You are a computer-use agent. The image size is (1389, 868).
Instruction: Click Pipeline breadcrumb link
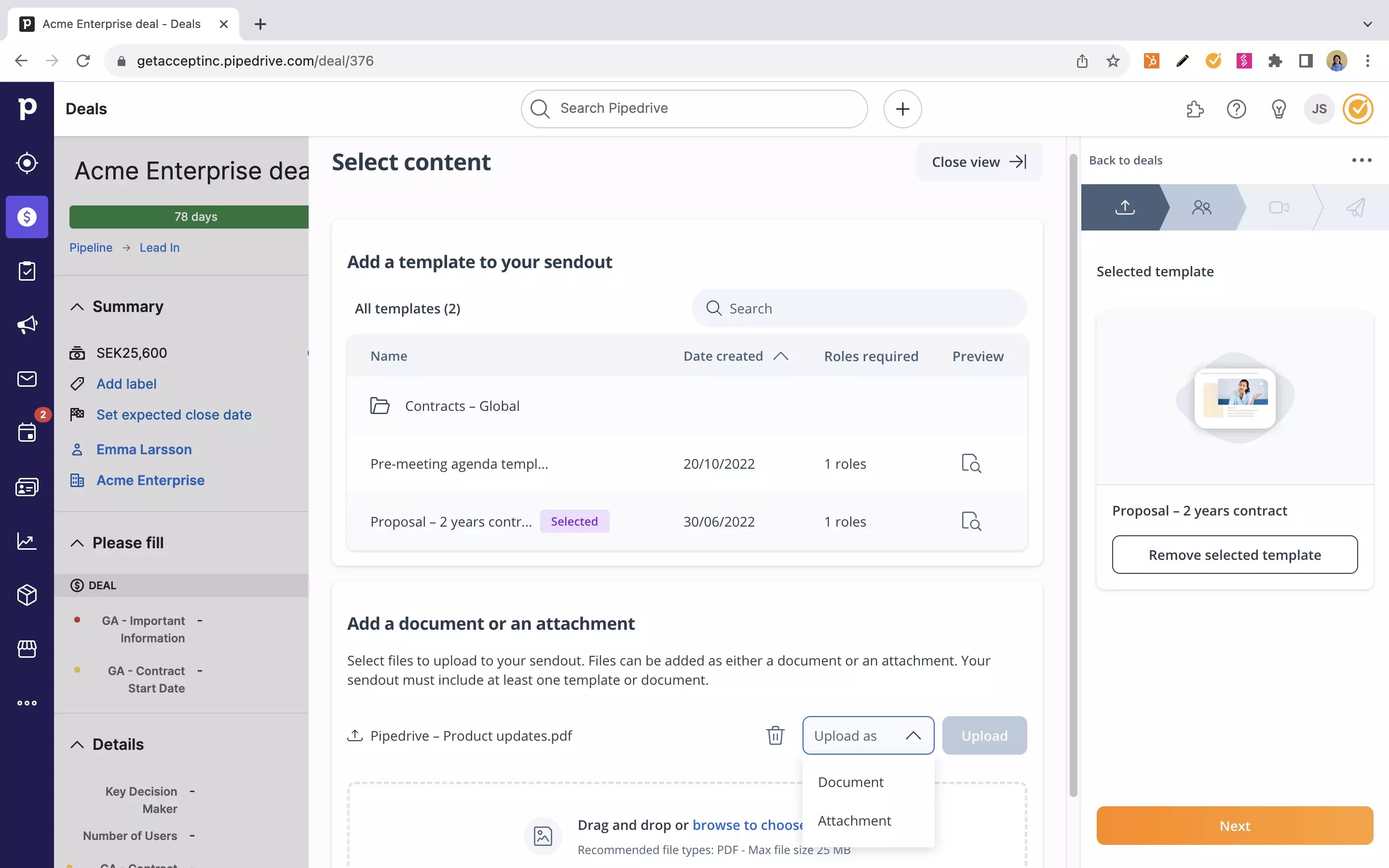(x=91, y=247)
